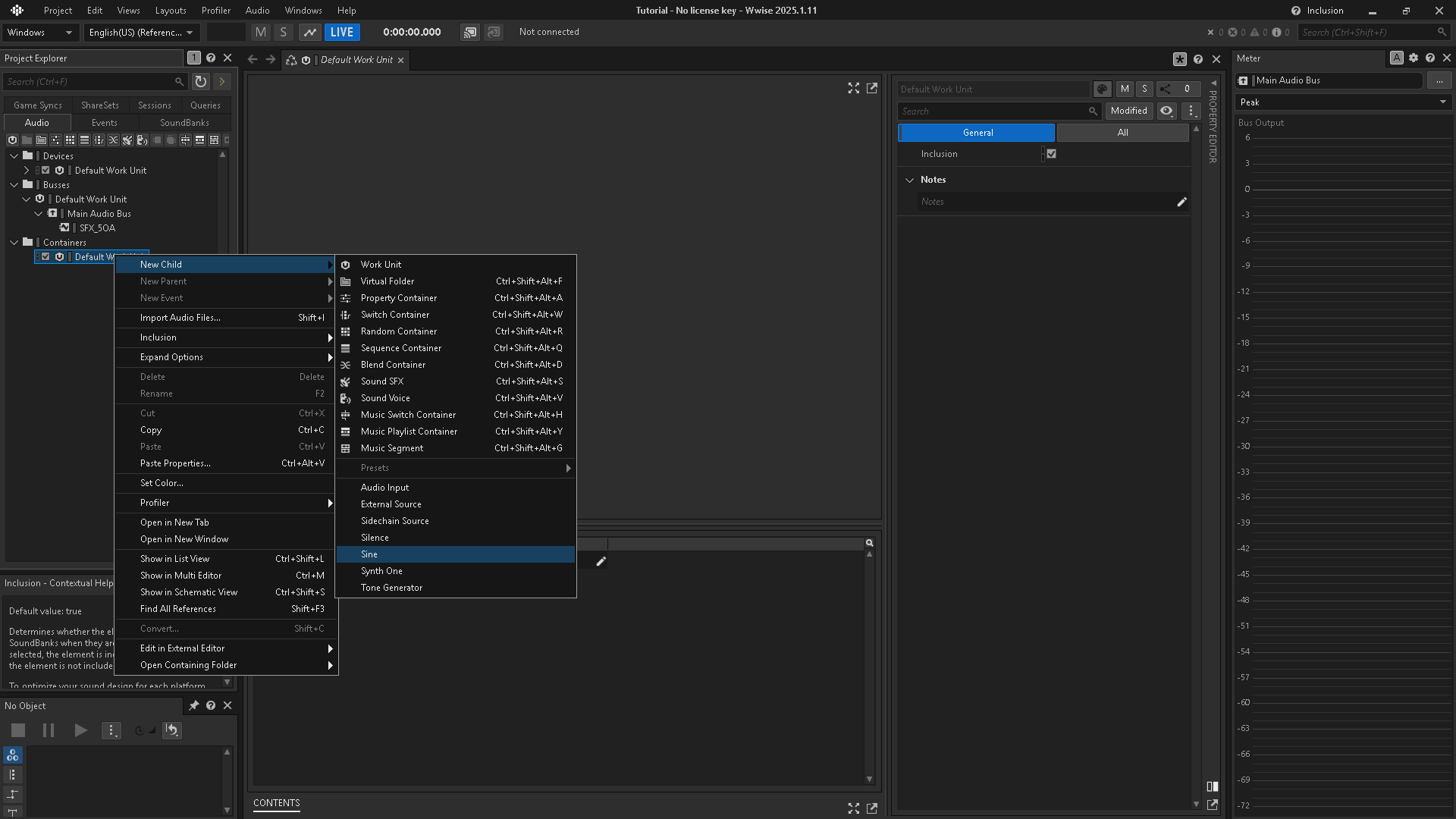Collapse the Notes section
This screenshot has width=1456, height=819.
pyautogui.click(x=909, y=180)
